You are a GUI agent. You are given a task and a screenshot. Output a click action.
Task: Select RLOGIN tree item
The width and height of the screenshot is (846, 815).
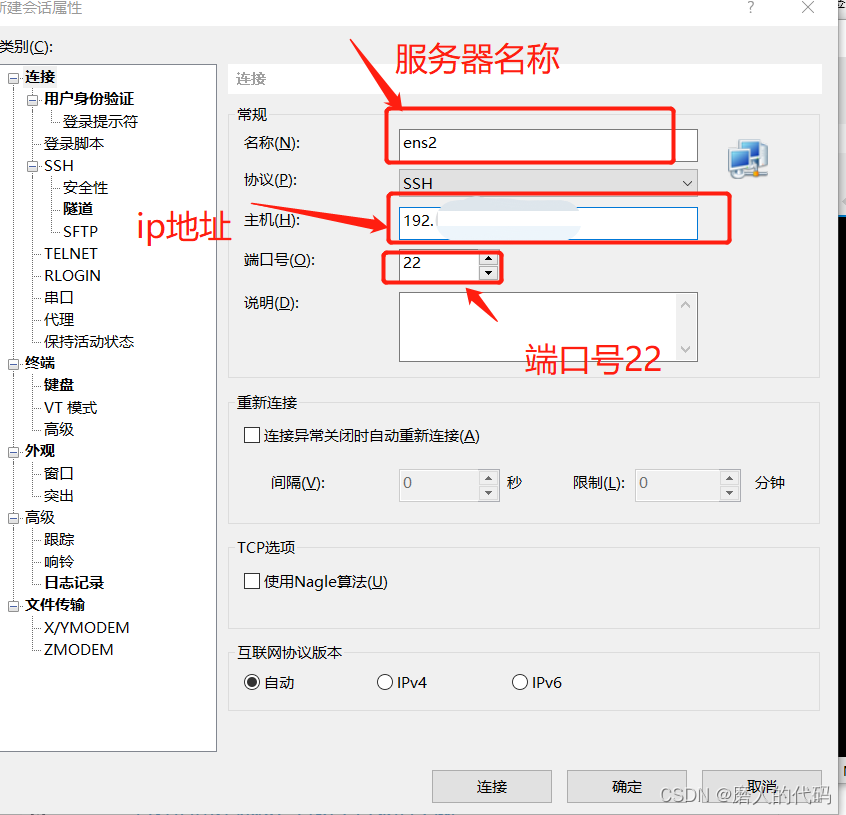click(x=72, y=276)
